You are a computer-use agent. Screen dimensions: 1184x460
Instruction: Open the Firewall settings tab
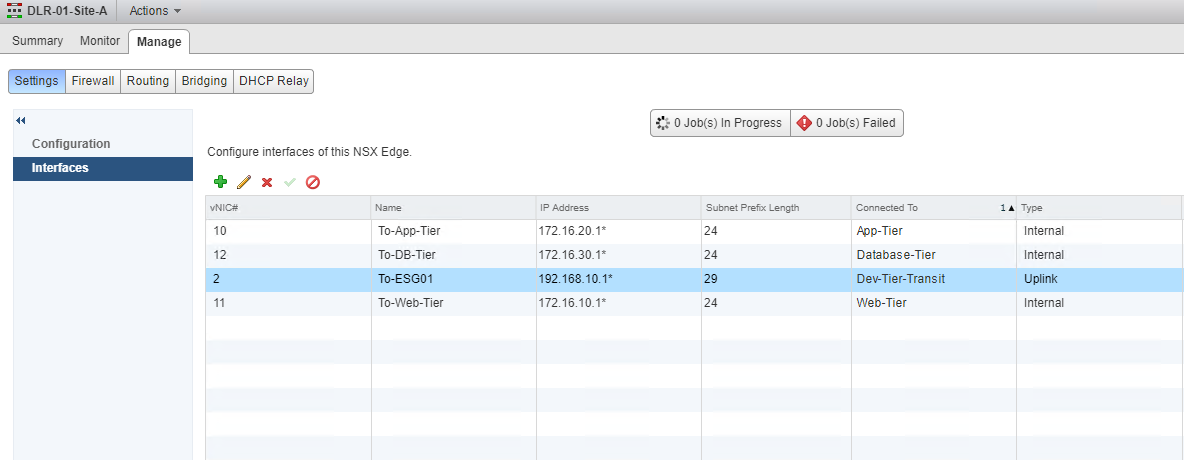93,81
